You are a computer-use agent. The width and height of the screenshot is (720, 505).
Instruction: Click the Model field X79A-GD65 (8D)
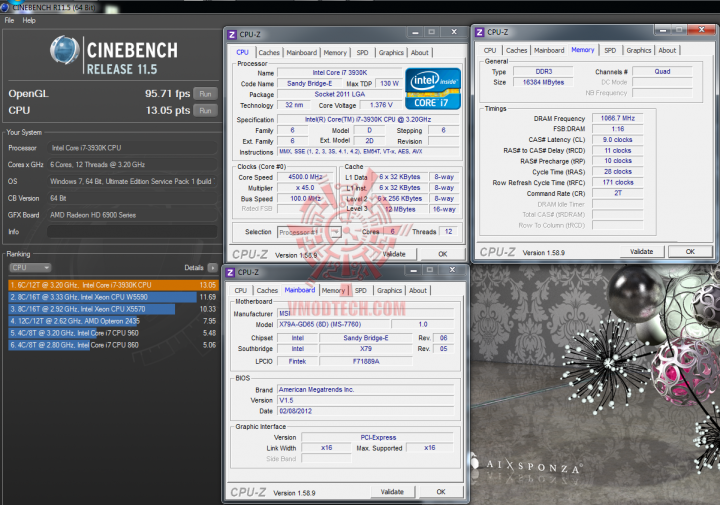click(333, 325)
